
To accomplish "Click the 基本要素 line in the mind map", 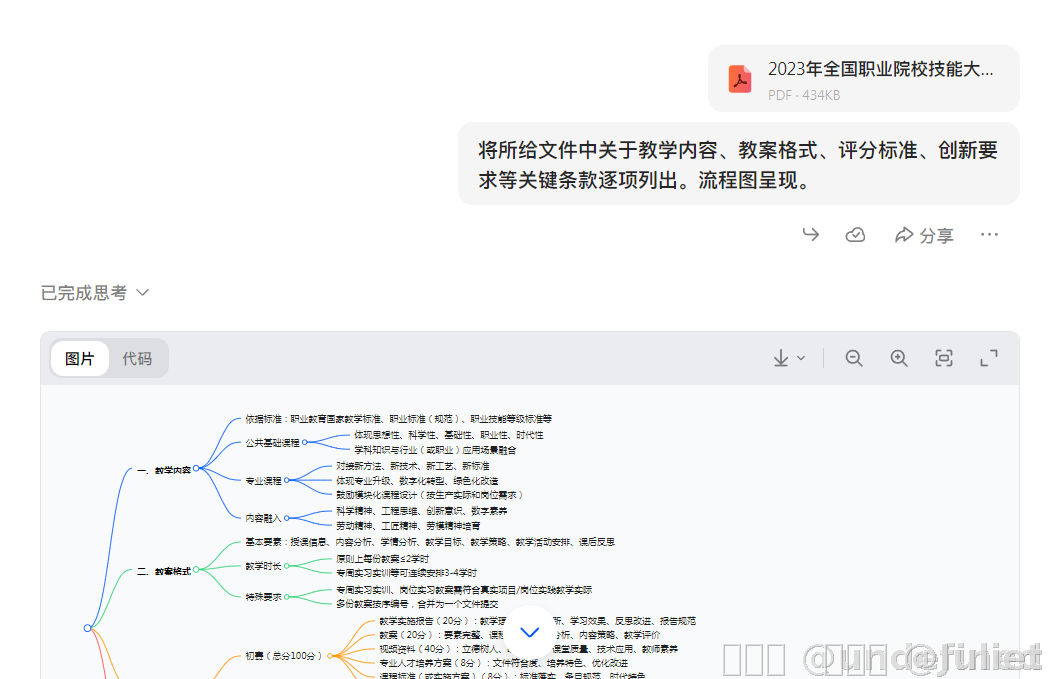I will pos(430,542).
